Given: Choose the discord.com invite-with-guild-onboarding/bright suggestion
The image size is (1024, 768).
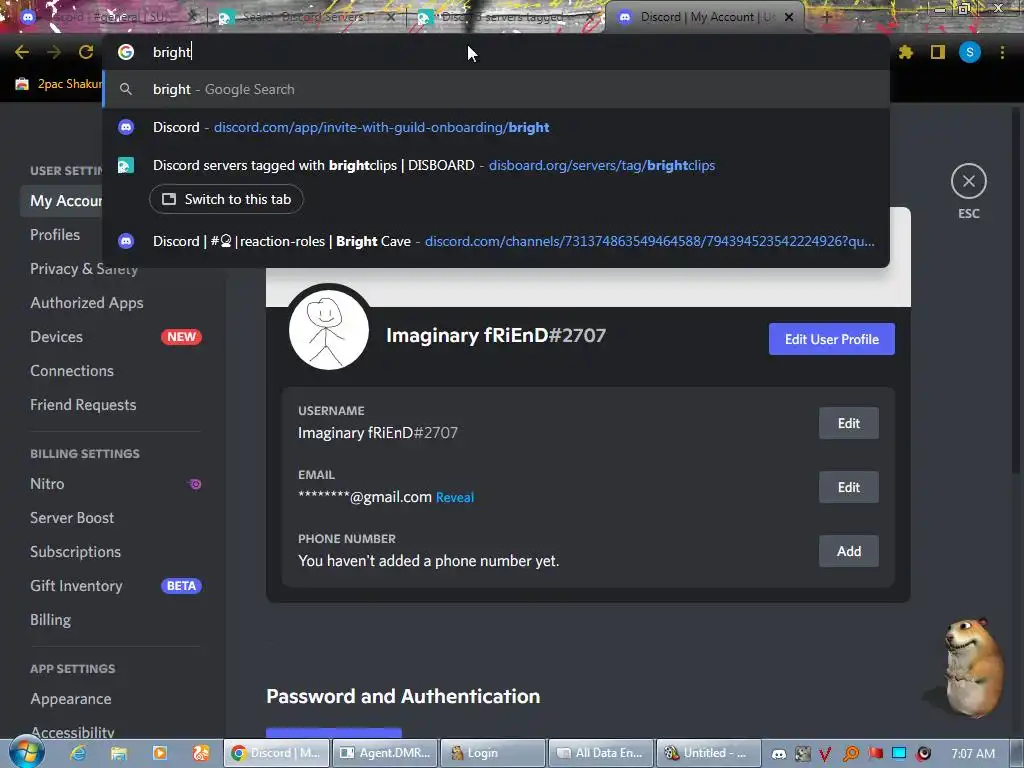Looking at the screenshot, I should (x=496, y=127).
